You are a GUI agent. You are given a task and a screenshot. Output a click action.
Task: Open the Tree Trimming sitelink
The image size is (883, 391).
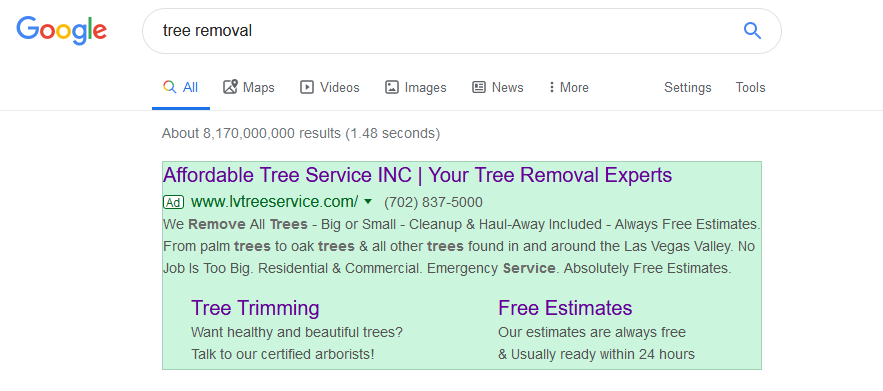(x=255, y=308)
